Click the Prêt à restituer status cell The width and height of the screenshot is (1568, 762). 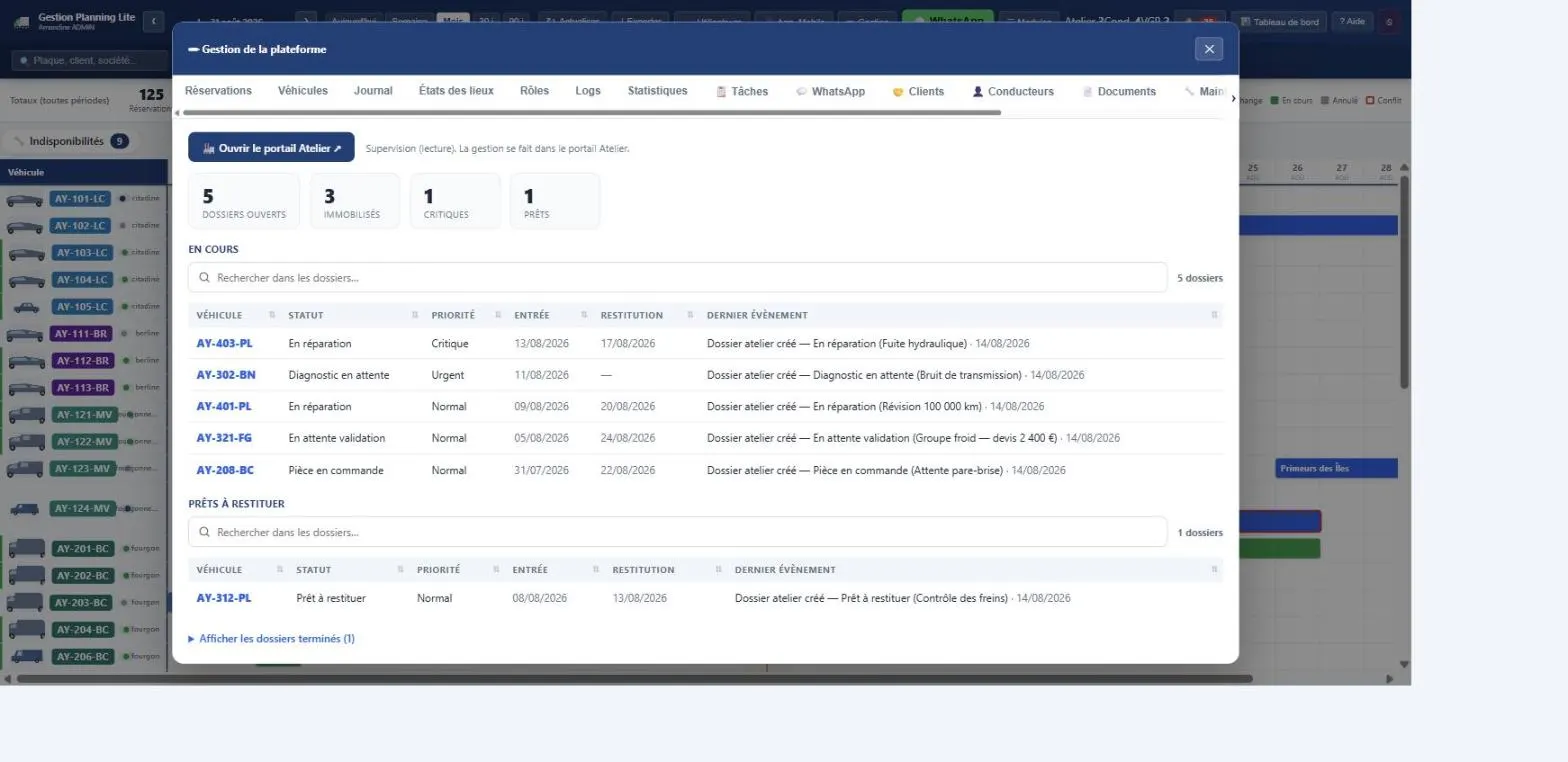[331, 598]
